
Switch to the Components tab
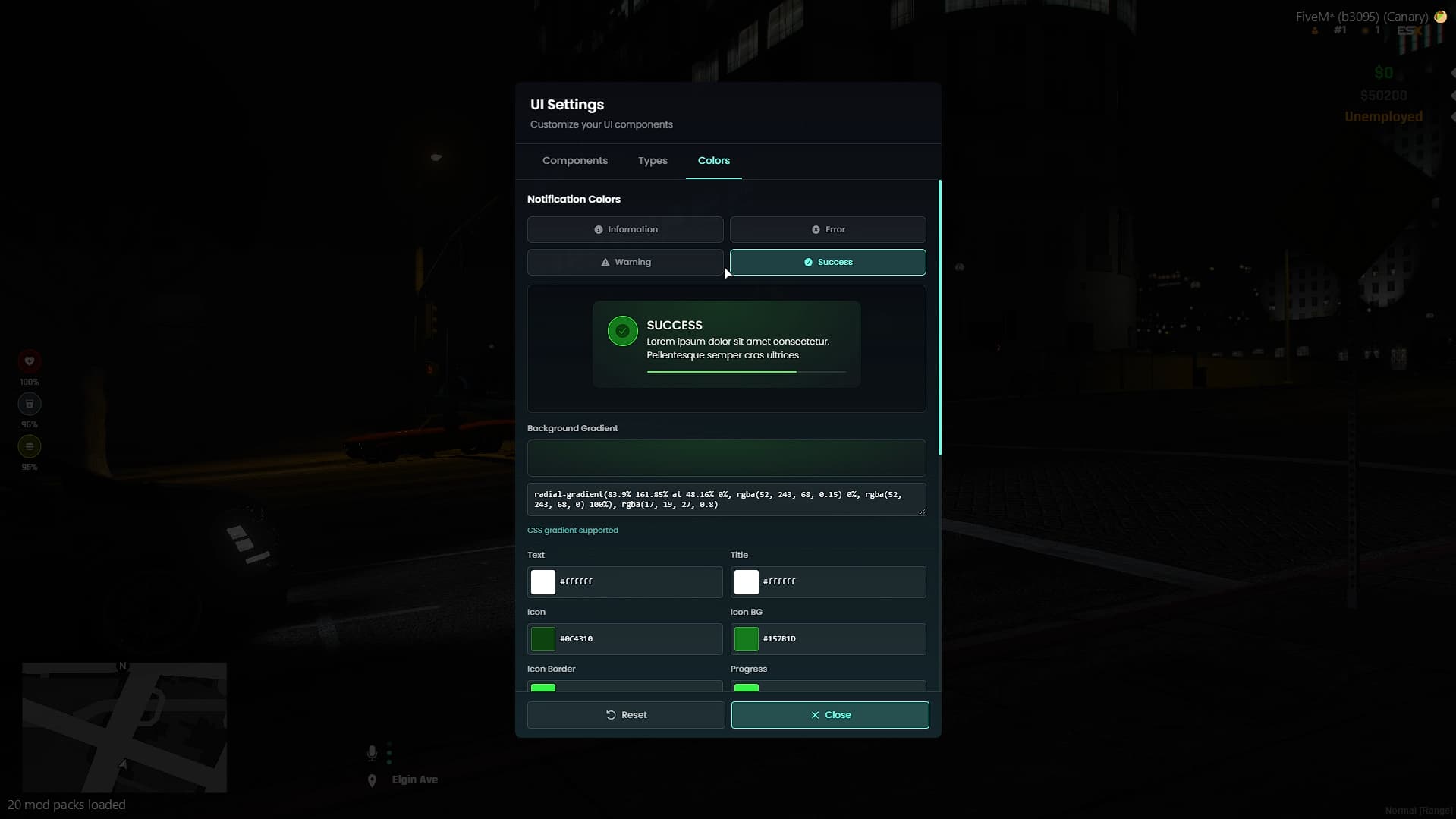[x=574, y=161]
